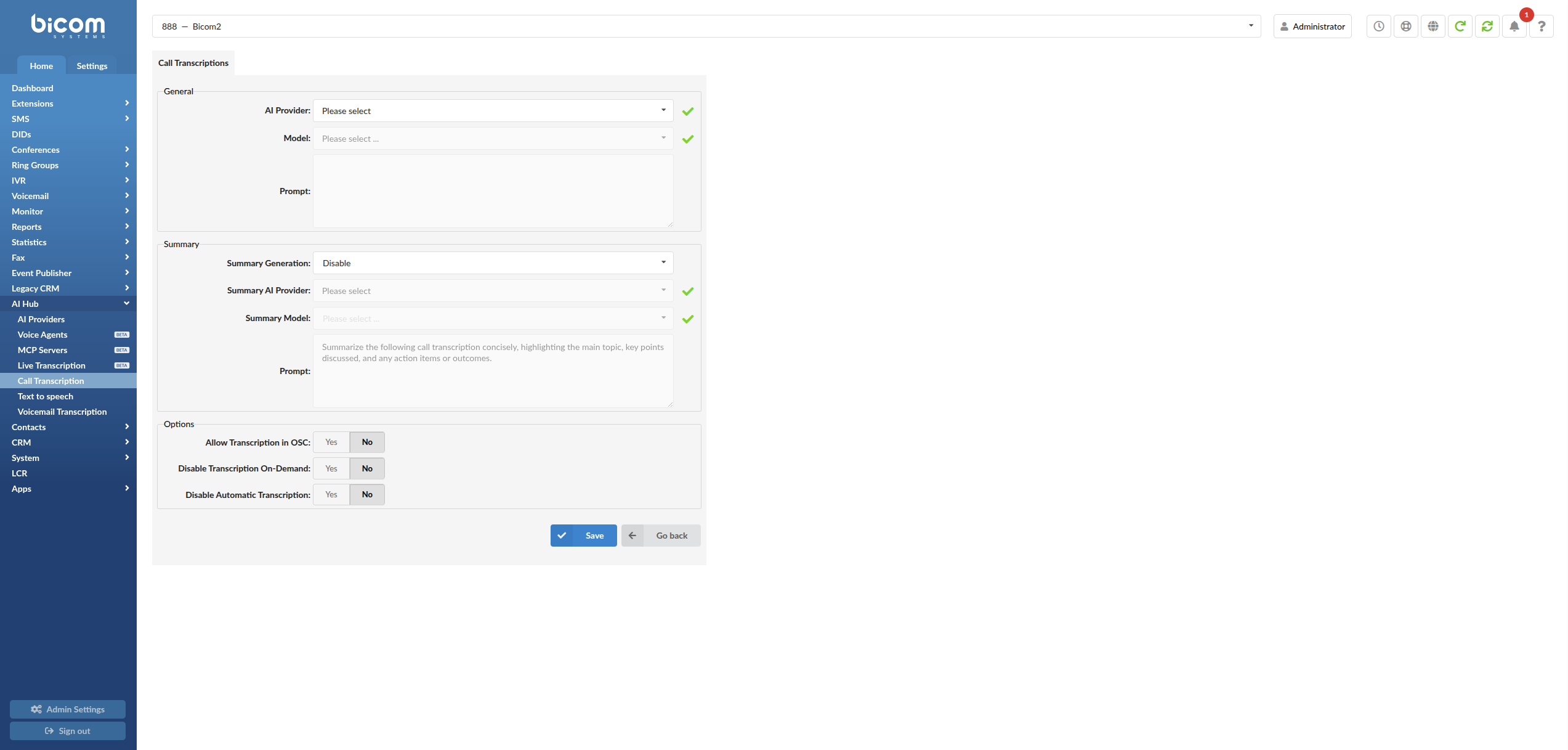Click into the General Prompt text area
This screenshot has width=1568, height=750.
click(493, 191)
